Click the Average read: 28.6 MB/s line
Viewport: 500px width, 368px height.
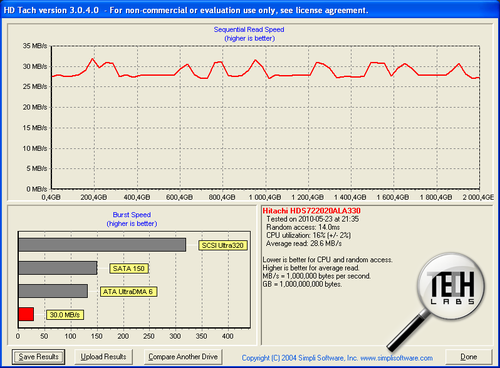point(304,244)
